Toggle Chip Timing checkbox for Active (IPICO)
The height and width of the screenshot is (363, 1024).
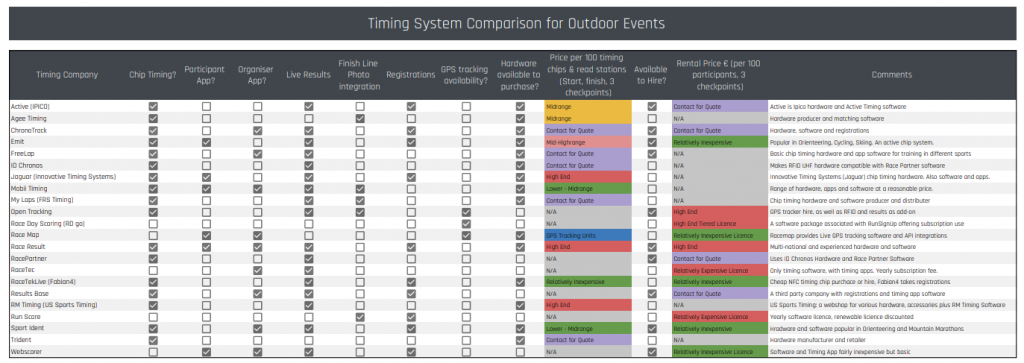153,106
